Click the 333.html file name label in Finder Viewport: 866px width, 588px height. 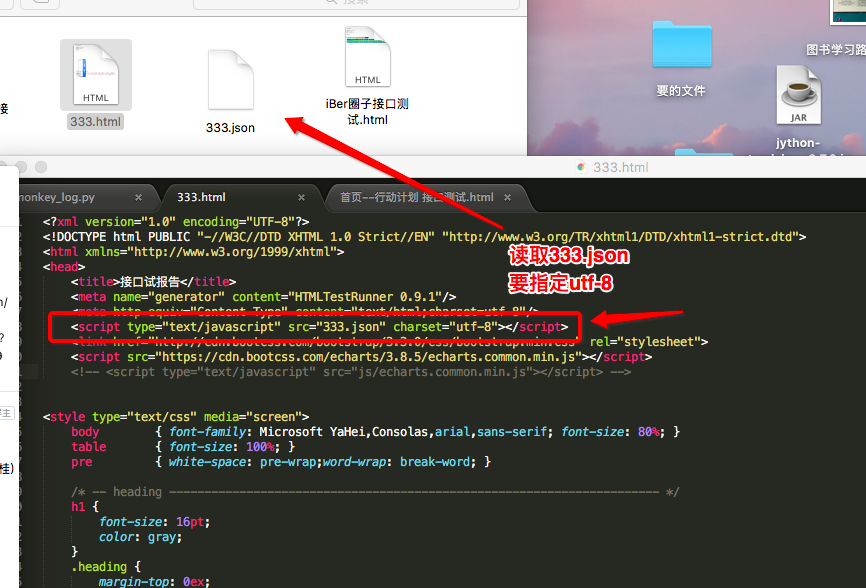(96, 121)
